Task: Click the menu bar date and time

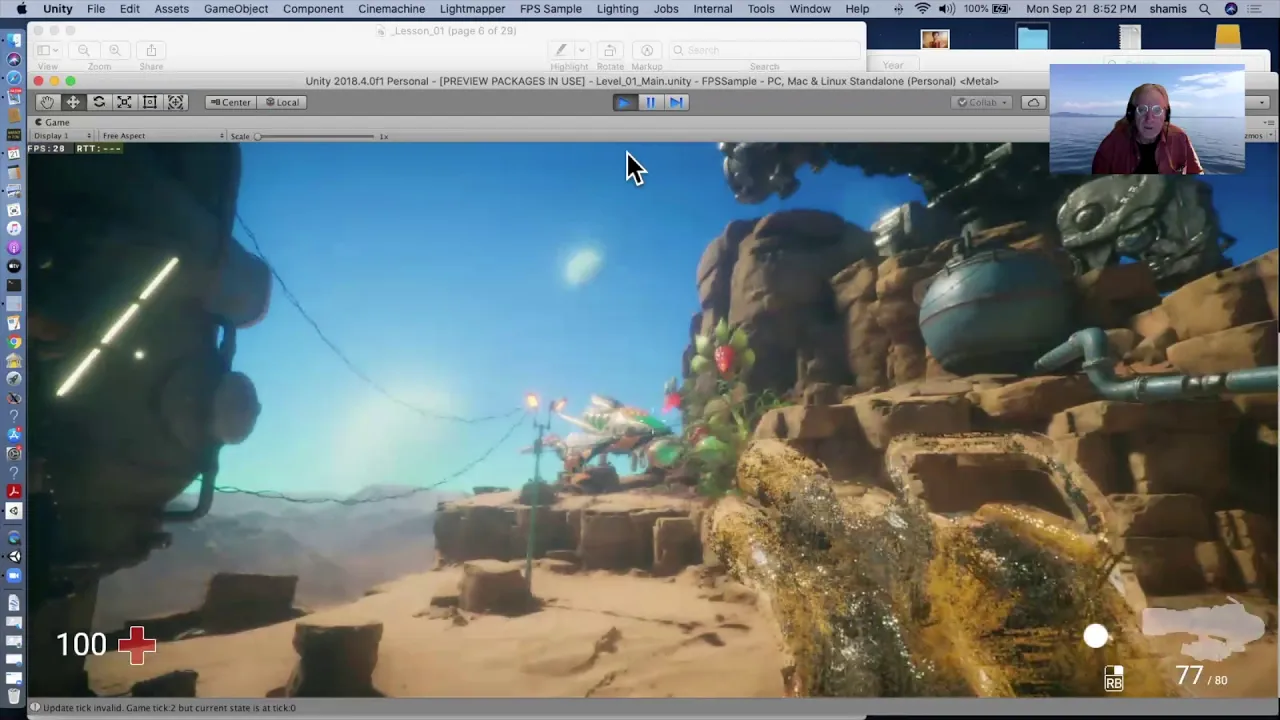Action: pos(1082,9)
